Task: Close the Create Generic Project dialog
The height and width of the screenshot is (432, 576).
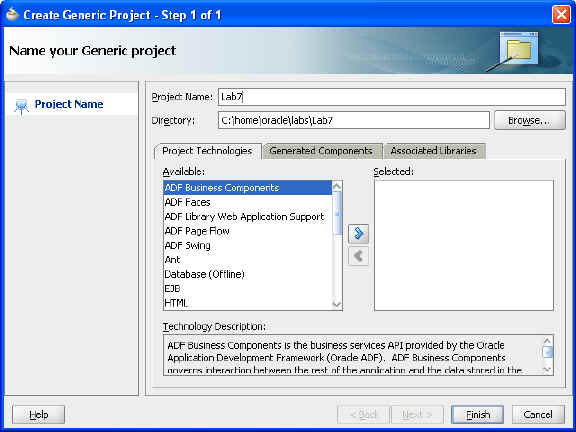Action: pyautogui.click(x=561, y=15)
